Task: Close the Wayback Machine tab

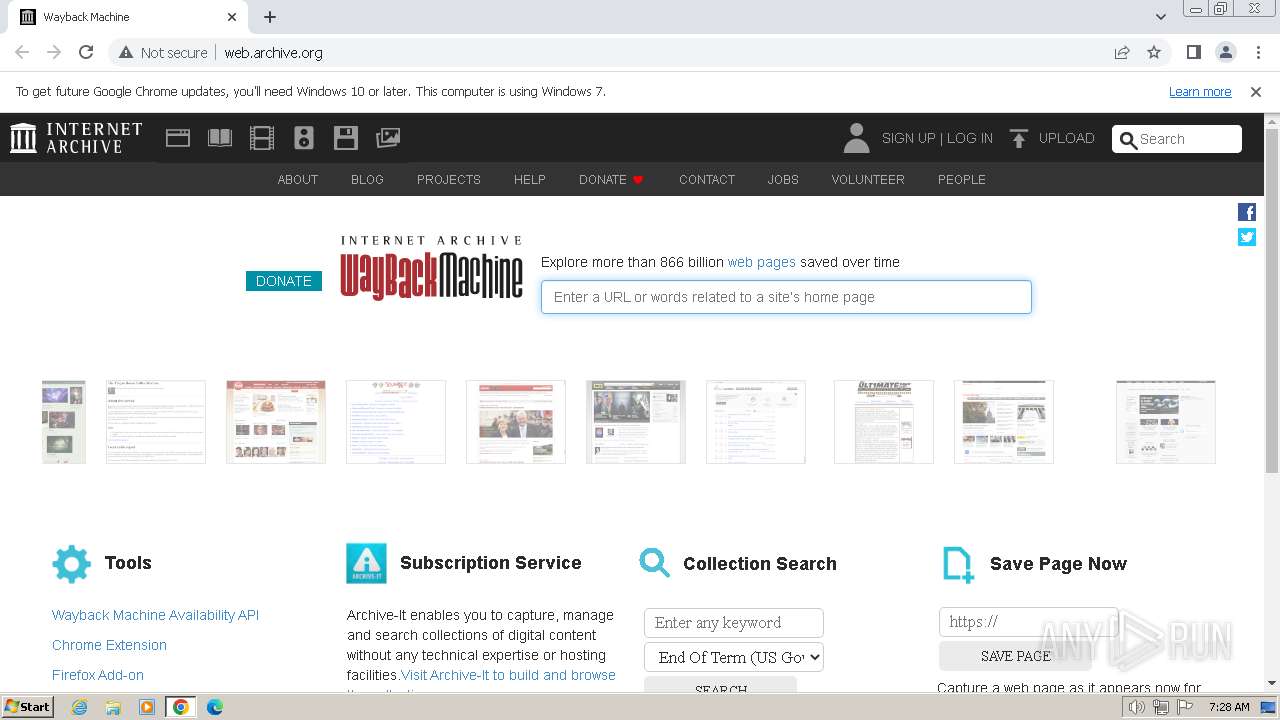Action: tap(232, 17)
